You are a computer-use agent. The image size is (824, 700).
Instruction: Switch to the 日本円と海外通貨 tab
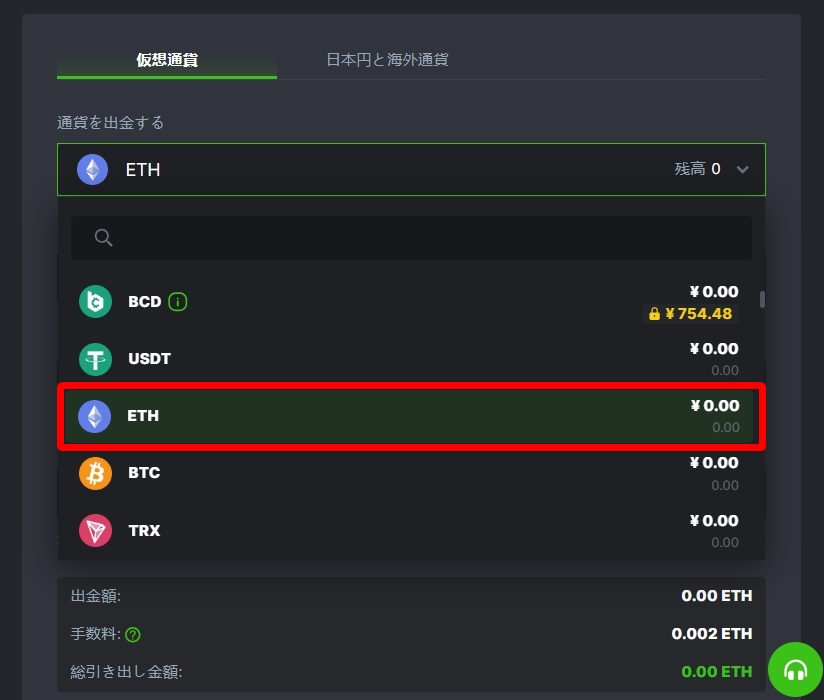(387, 60)
